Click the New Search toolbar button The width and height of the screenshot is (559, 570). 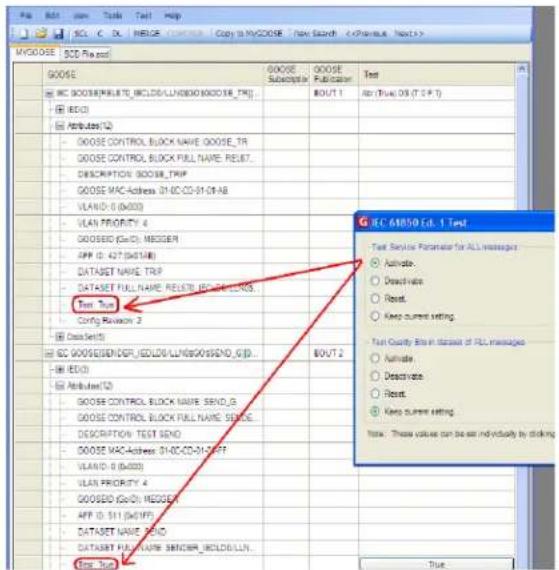click(x=315, y=33)
